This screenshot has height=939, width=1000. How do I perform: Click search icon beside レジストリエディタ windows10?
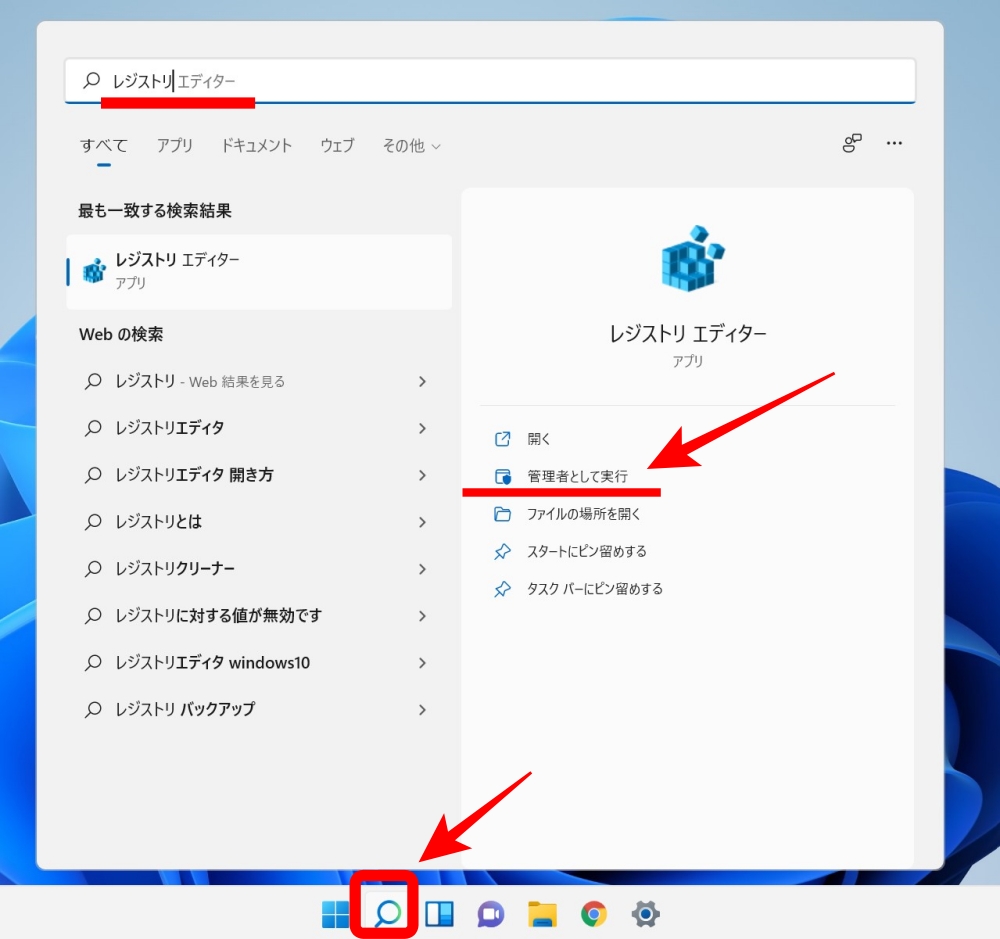coord(93,663)
